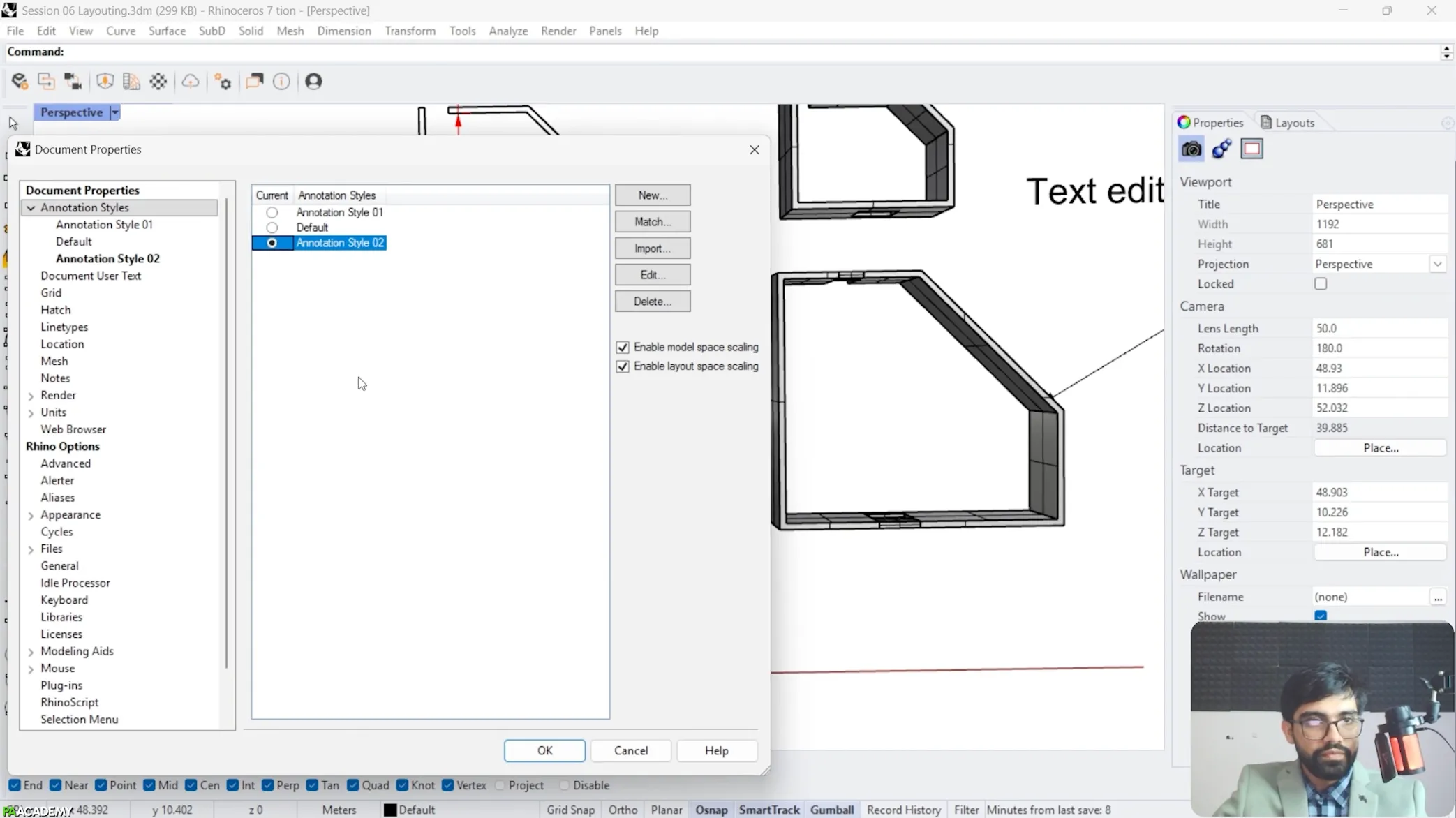Click the Edit... button

653,275
